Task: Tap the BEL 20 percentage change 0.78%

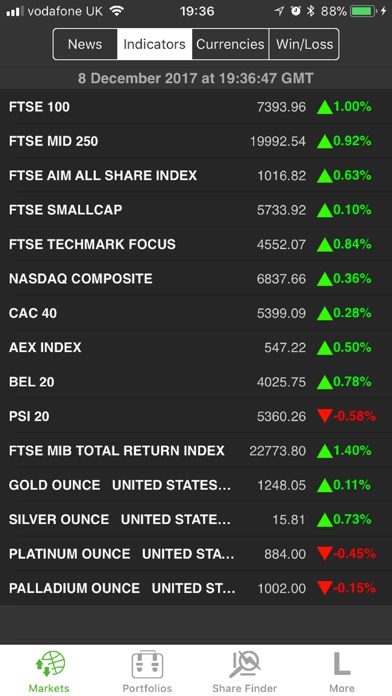Action: pyautogui.click(x=352, y=382)
